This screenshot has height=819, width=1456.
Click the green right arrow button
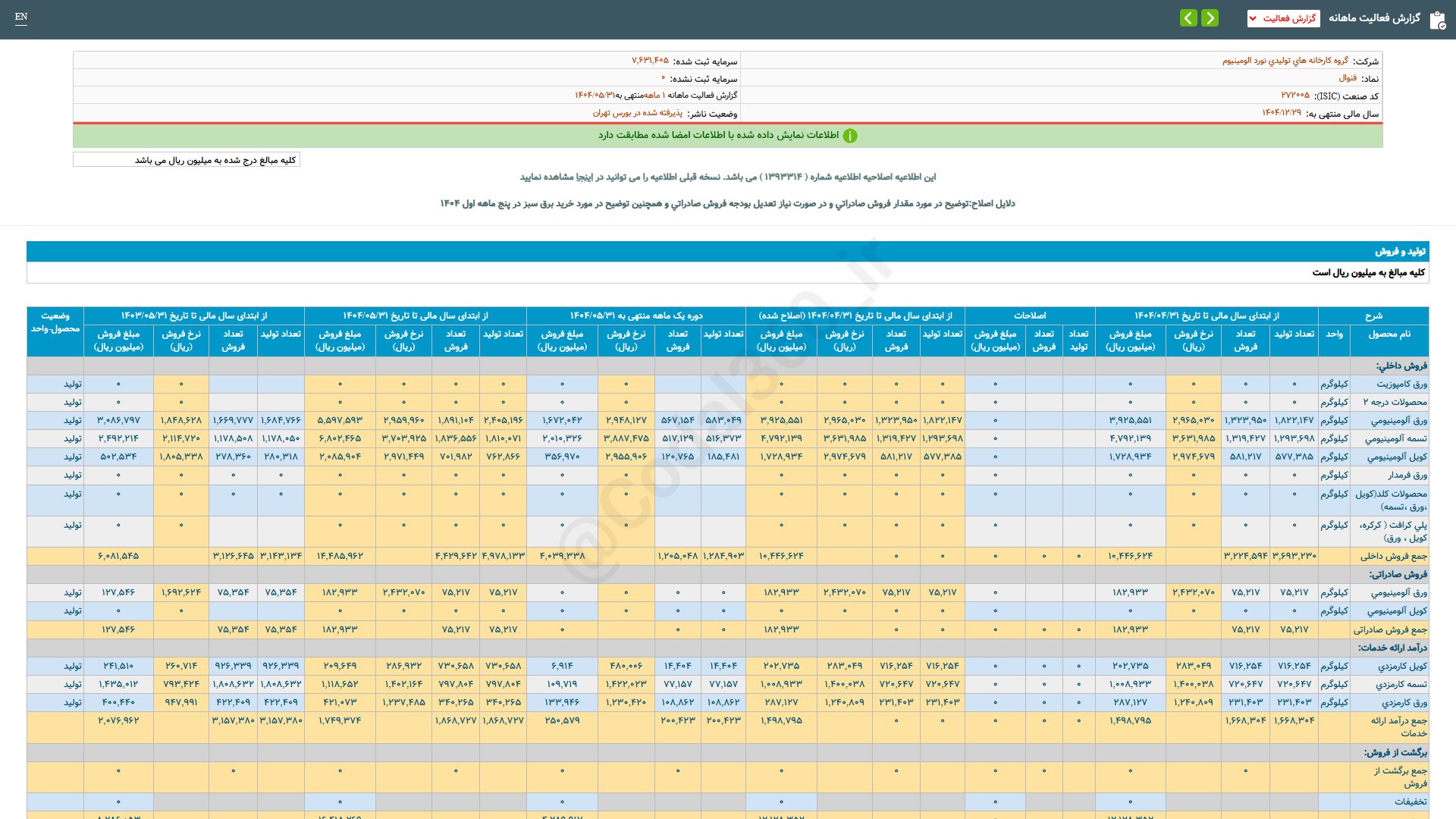click(1210, 17)
